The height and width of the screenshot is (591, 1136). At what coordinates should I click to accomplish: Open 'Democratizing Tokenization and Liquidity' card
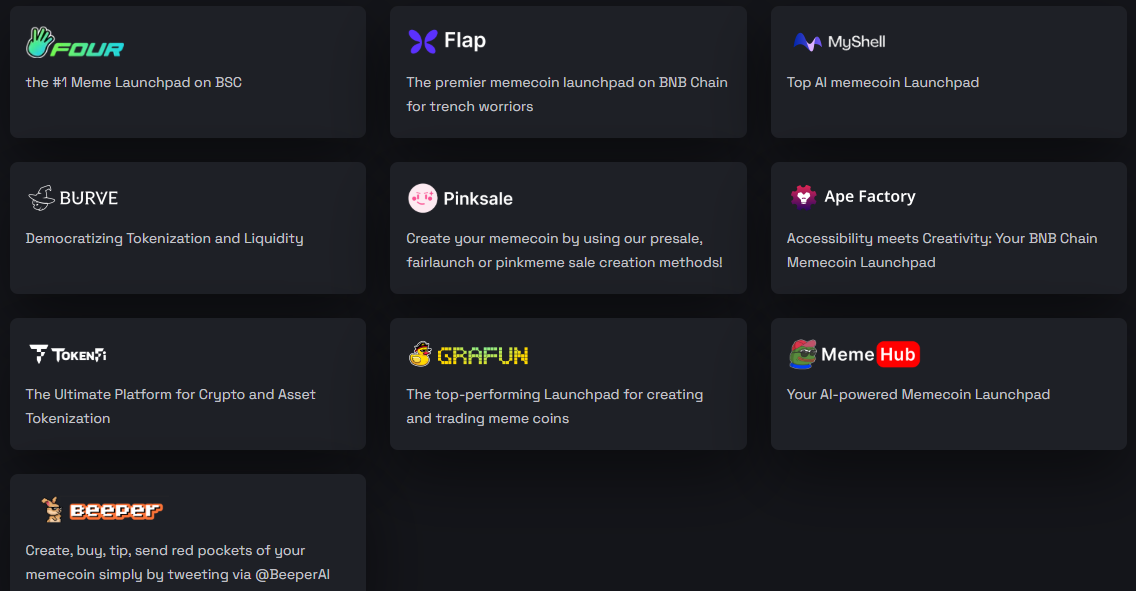[164, 238]
